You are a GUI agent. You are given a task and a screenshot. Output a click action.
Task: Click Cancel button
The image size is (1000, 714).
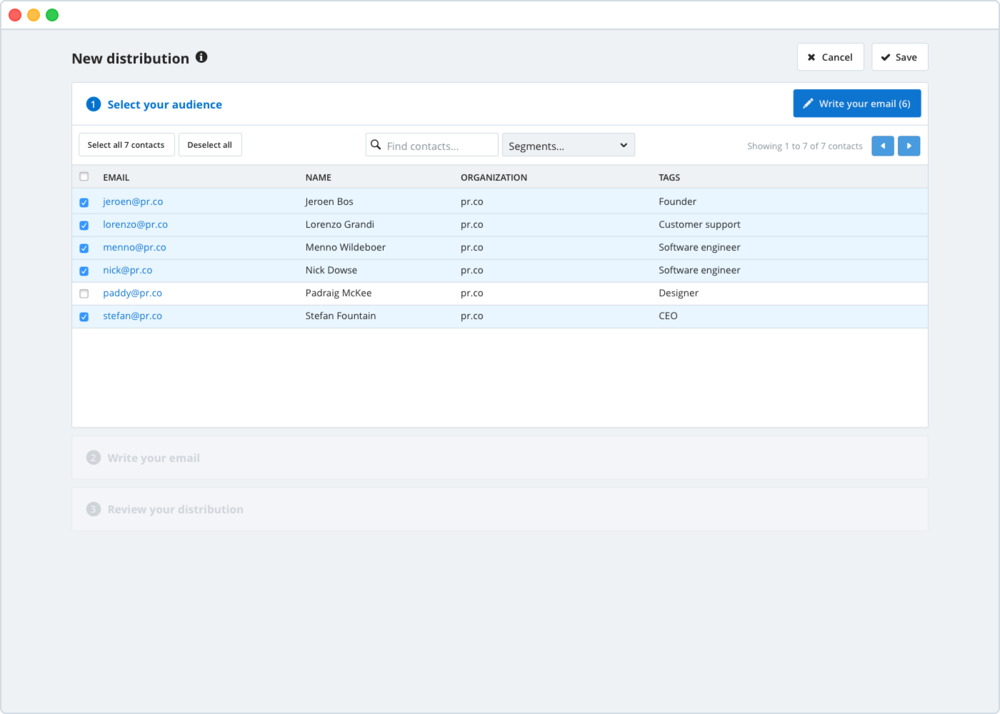pos(830,57)
